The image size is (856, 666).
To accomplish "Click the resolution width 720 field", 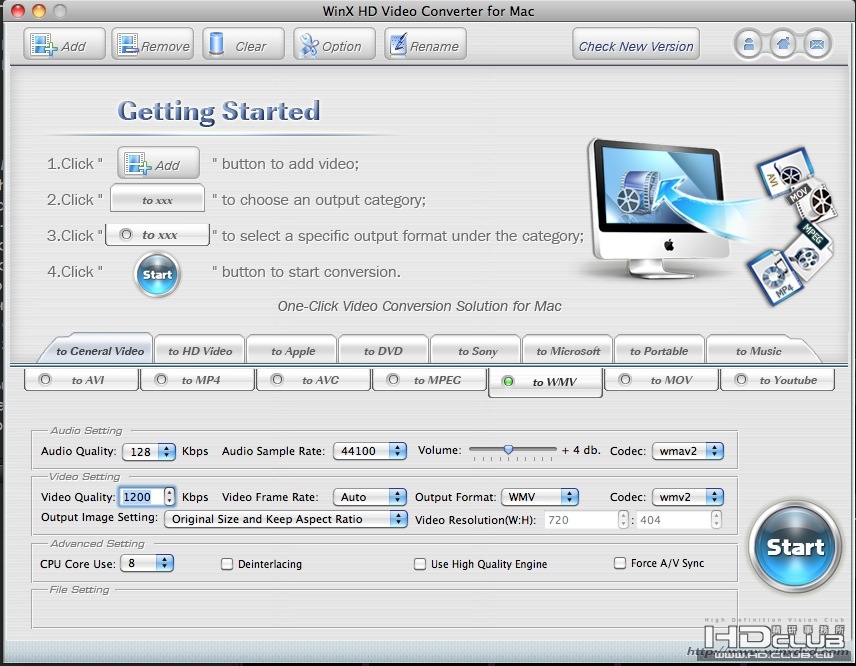I will click(581, 520).
